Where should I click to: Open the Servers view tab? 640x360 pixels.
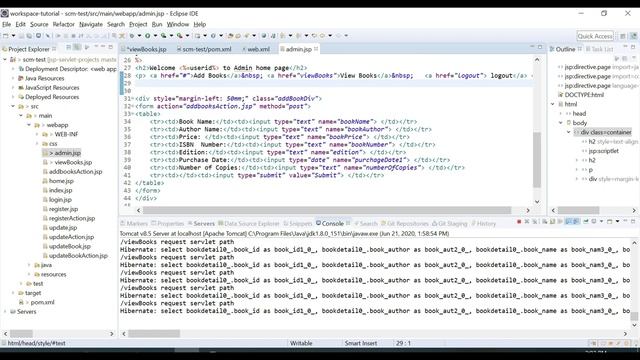pyautogui.click(x=201, y=224)
